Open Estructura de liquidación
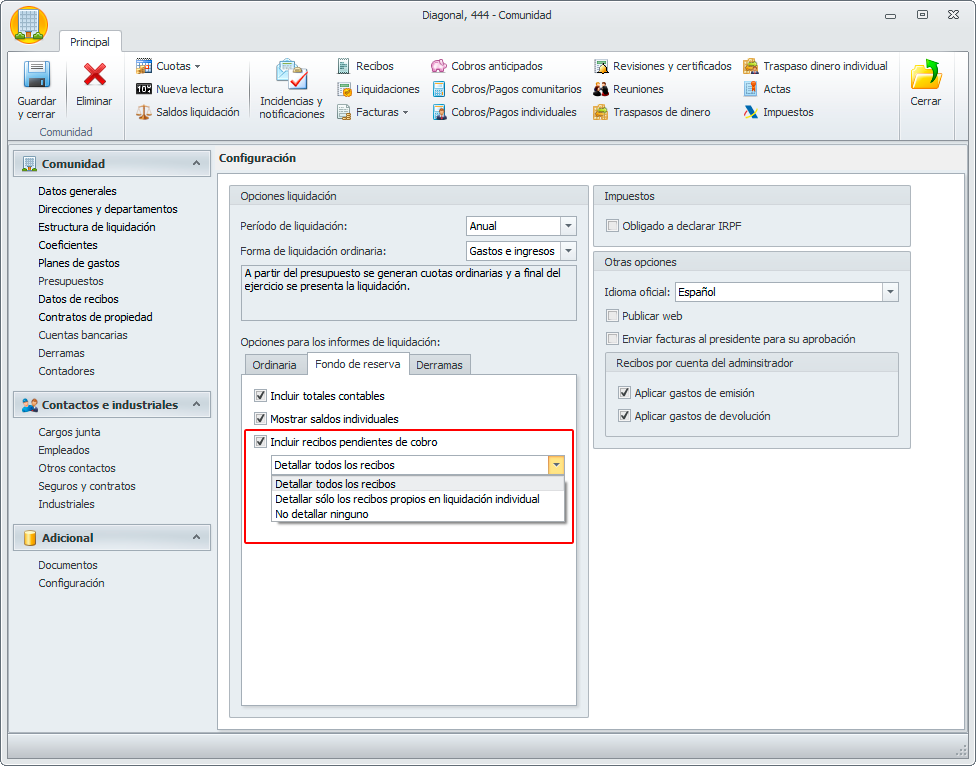Viewport: 976px width, 766px height. coord(96,227)
